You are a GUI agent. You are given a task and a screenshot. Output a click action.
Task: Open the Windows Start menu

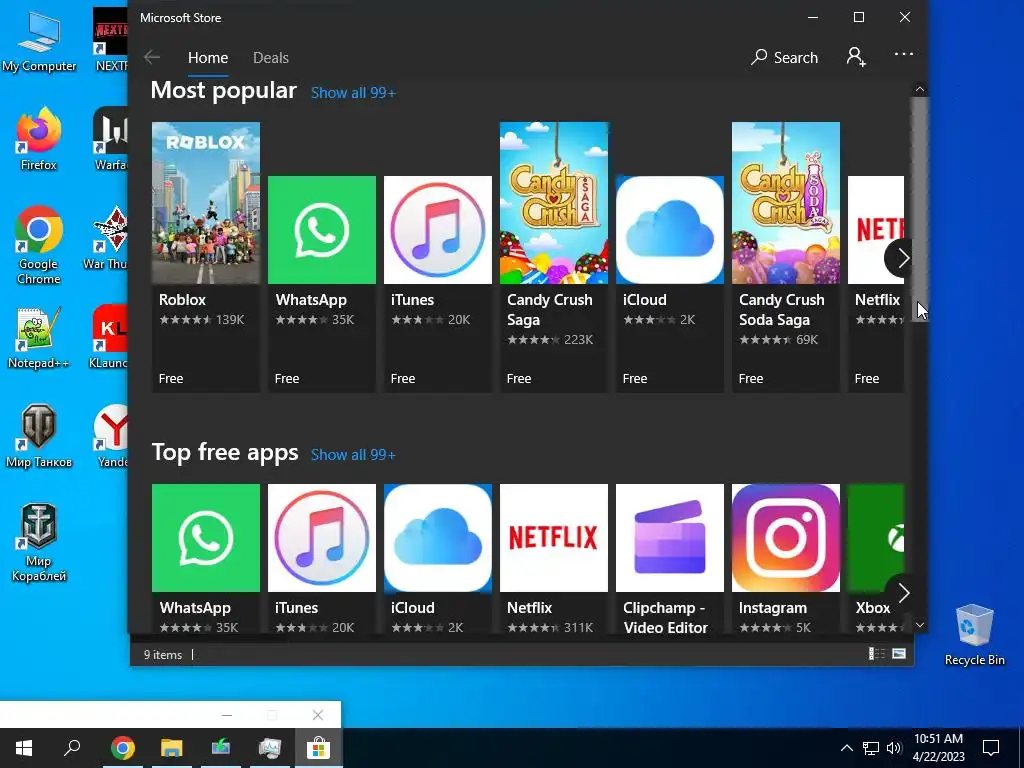click(24, 748)
